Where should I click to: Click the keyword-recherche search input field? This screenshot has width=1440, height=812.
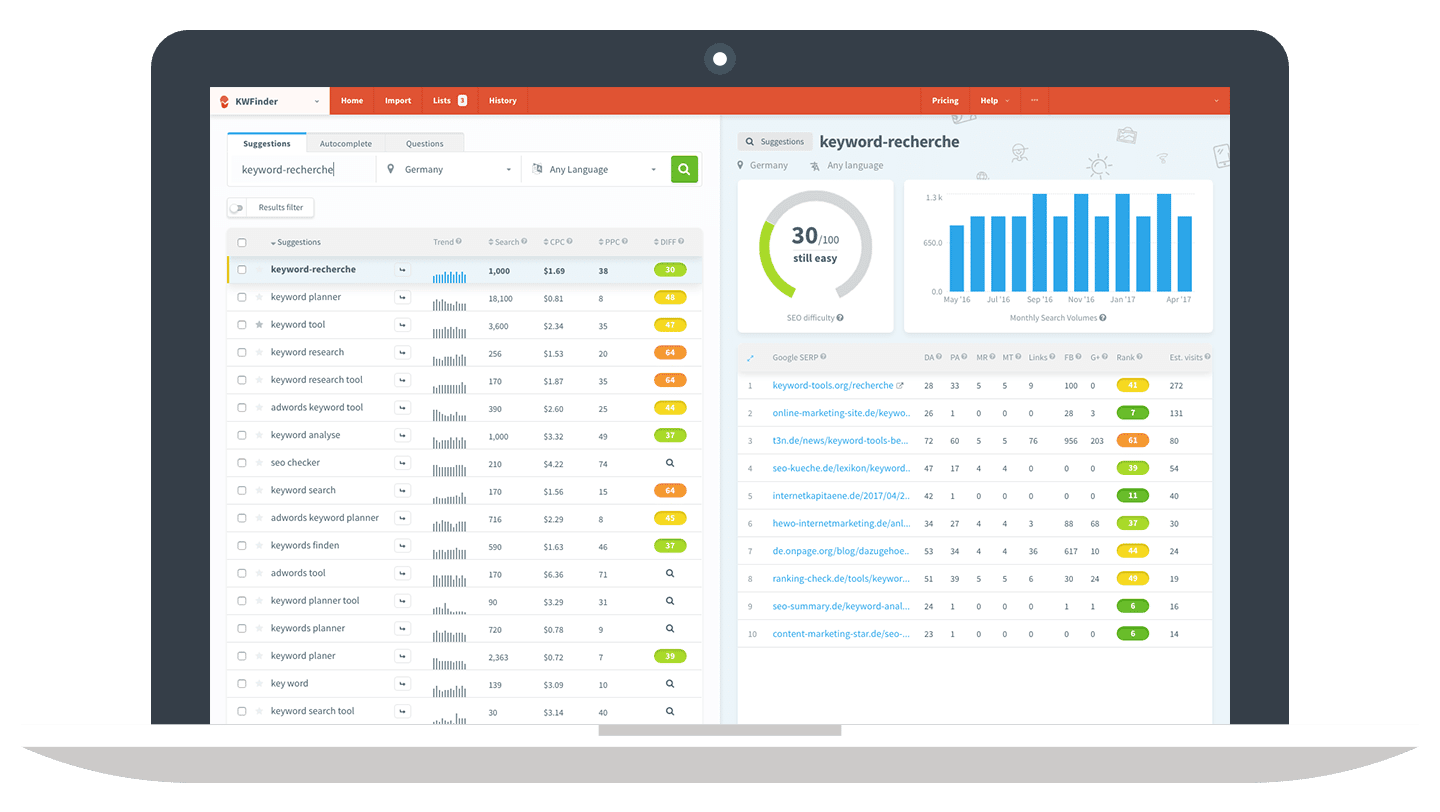(x=303, y=170)
